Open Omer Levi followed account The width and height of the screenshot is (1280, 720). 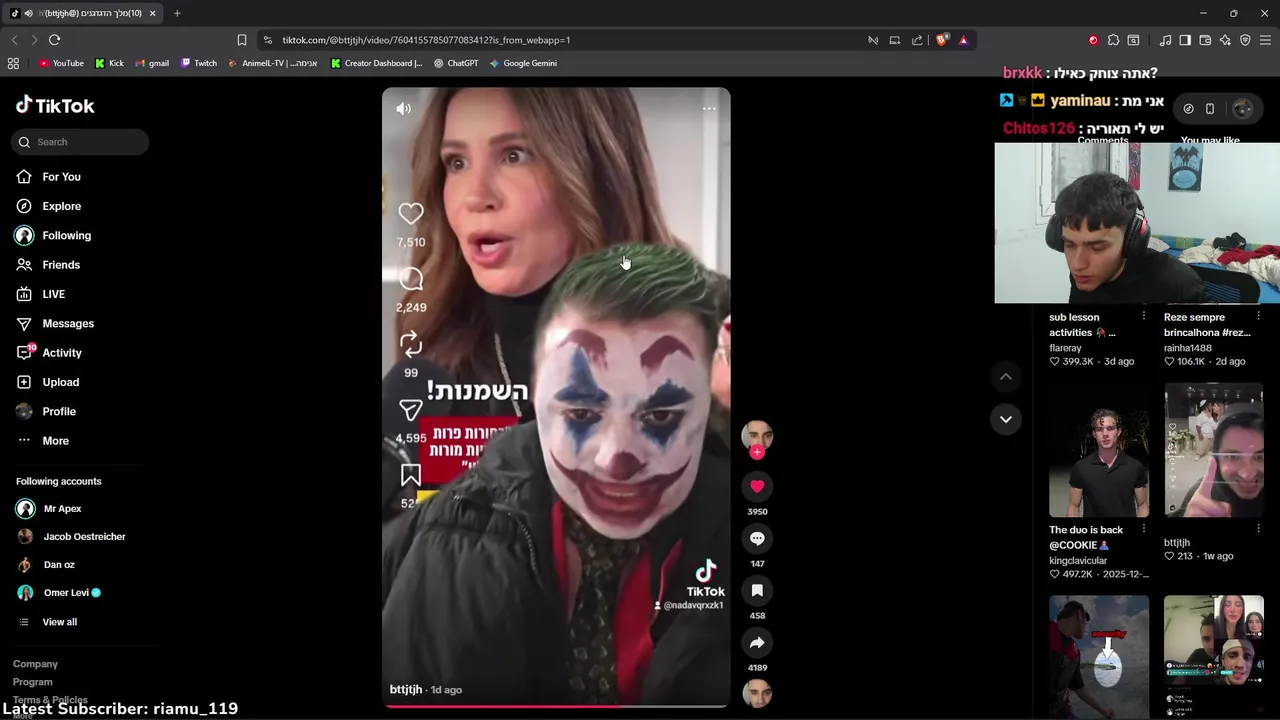click(66, 593)
